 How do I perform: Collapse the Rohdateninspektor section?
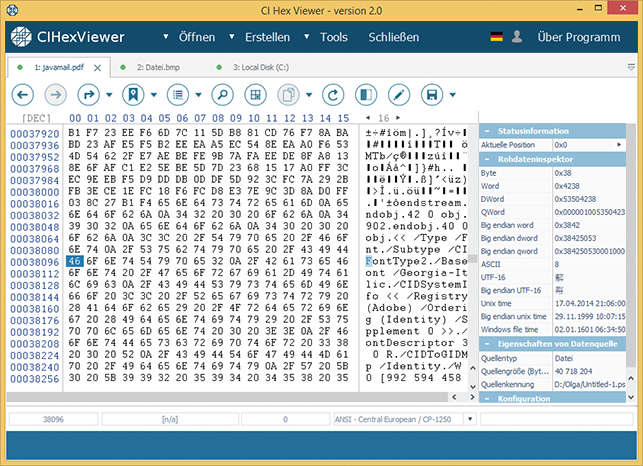(487, 159)
